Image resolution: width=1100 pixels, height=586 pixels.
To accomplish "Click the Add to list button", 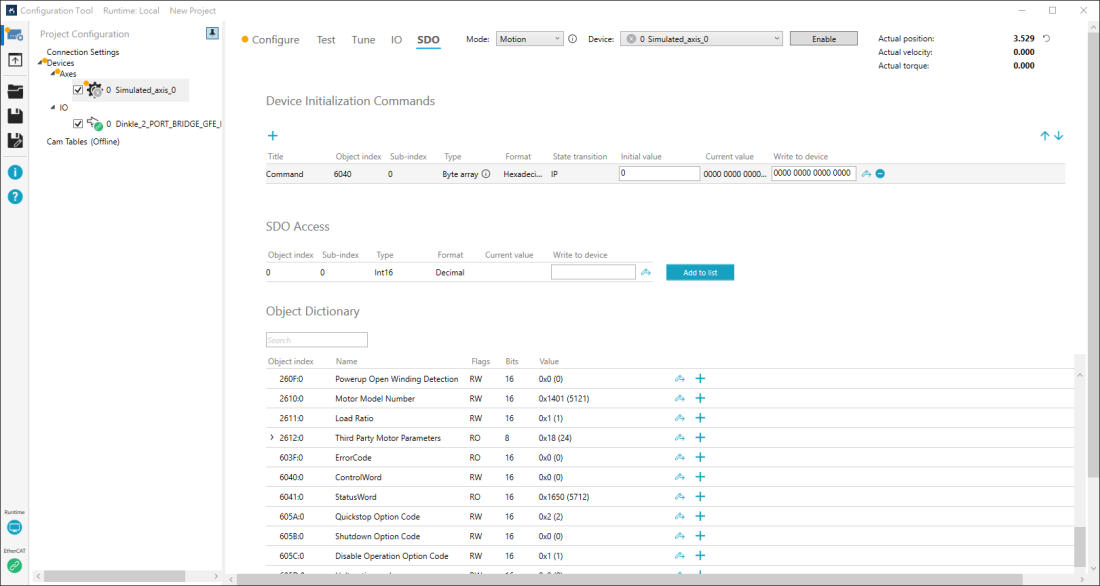I will coord(700,272).
